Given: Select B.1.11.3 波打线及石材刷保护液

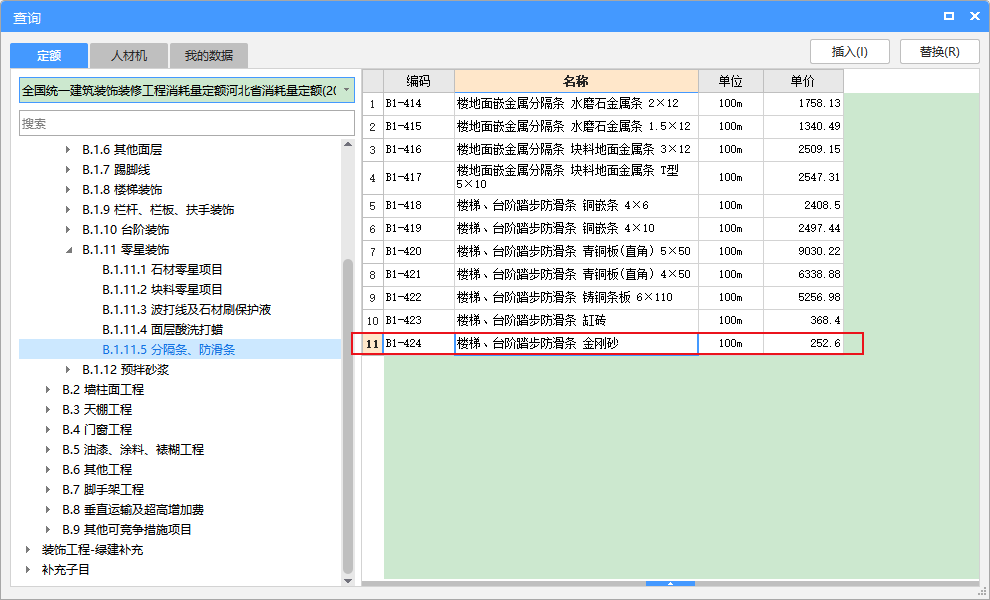Looking at the screenshot, I should 186,309.
